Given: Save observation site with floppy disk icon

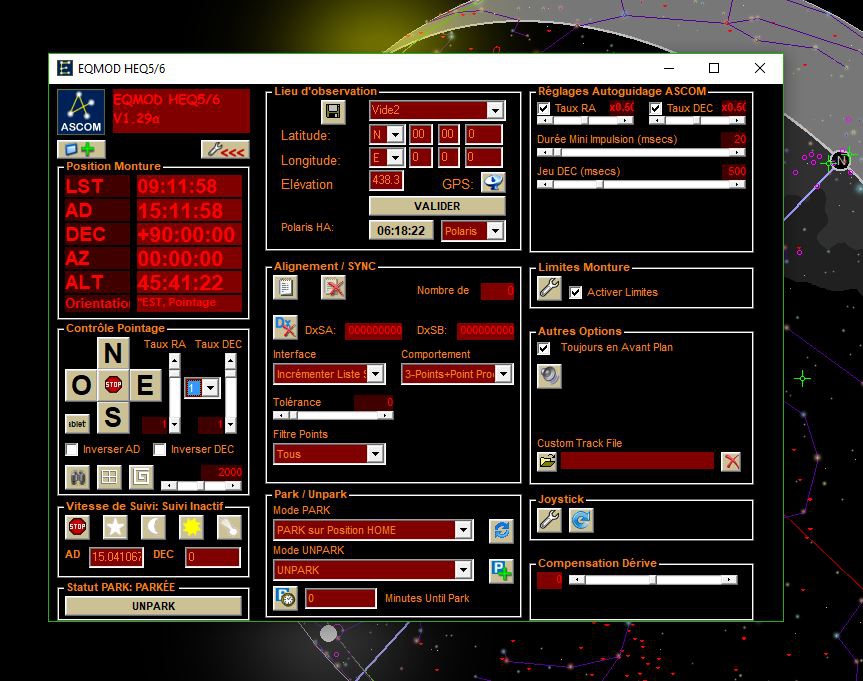Looking at the screenshot, I should point(333,112).
